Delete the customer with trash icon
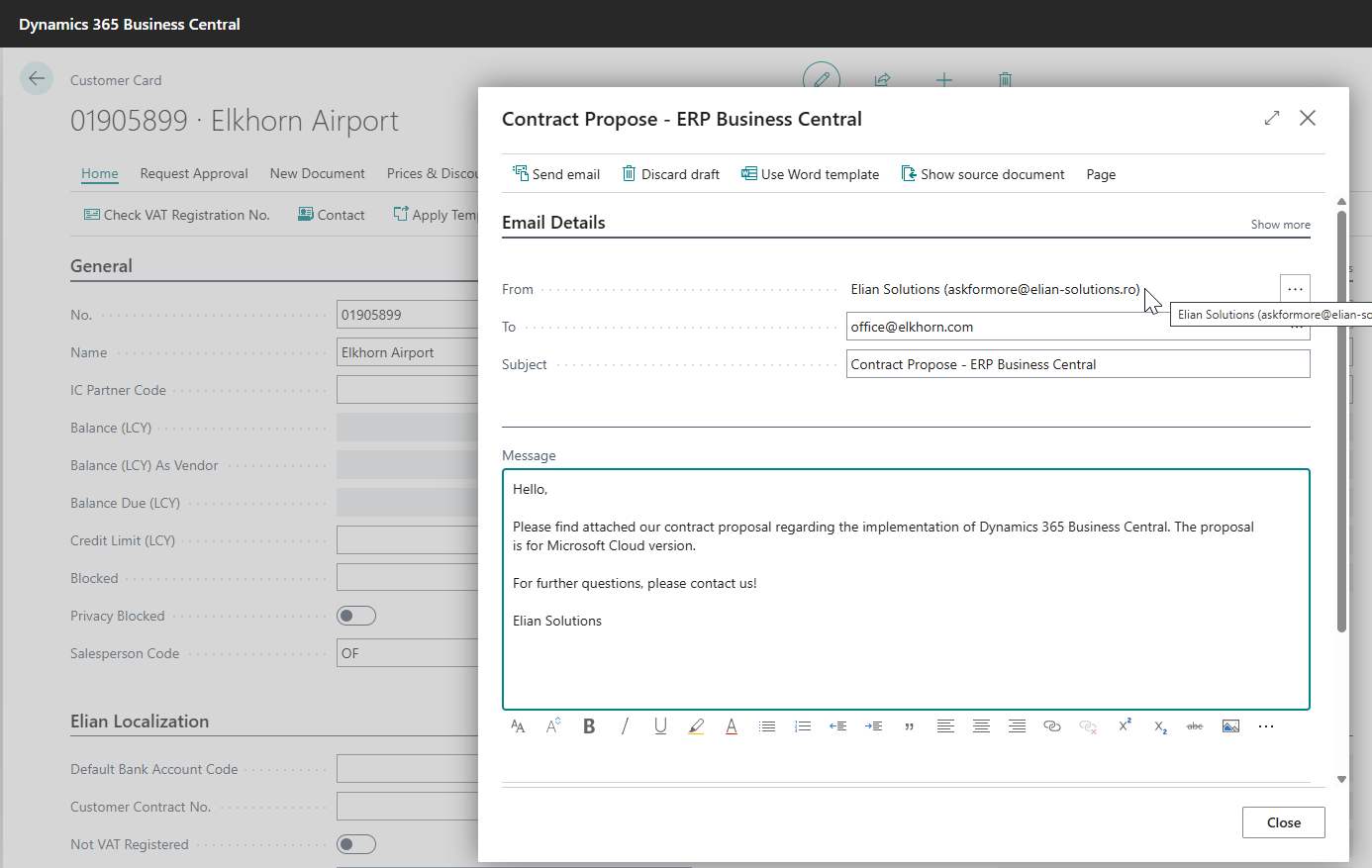 click(x=1005, y=79)
